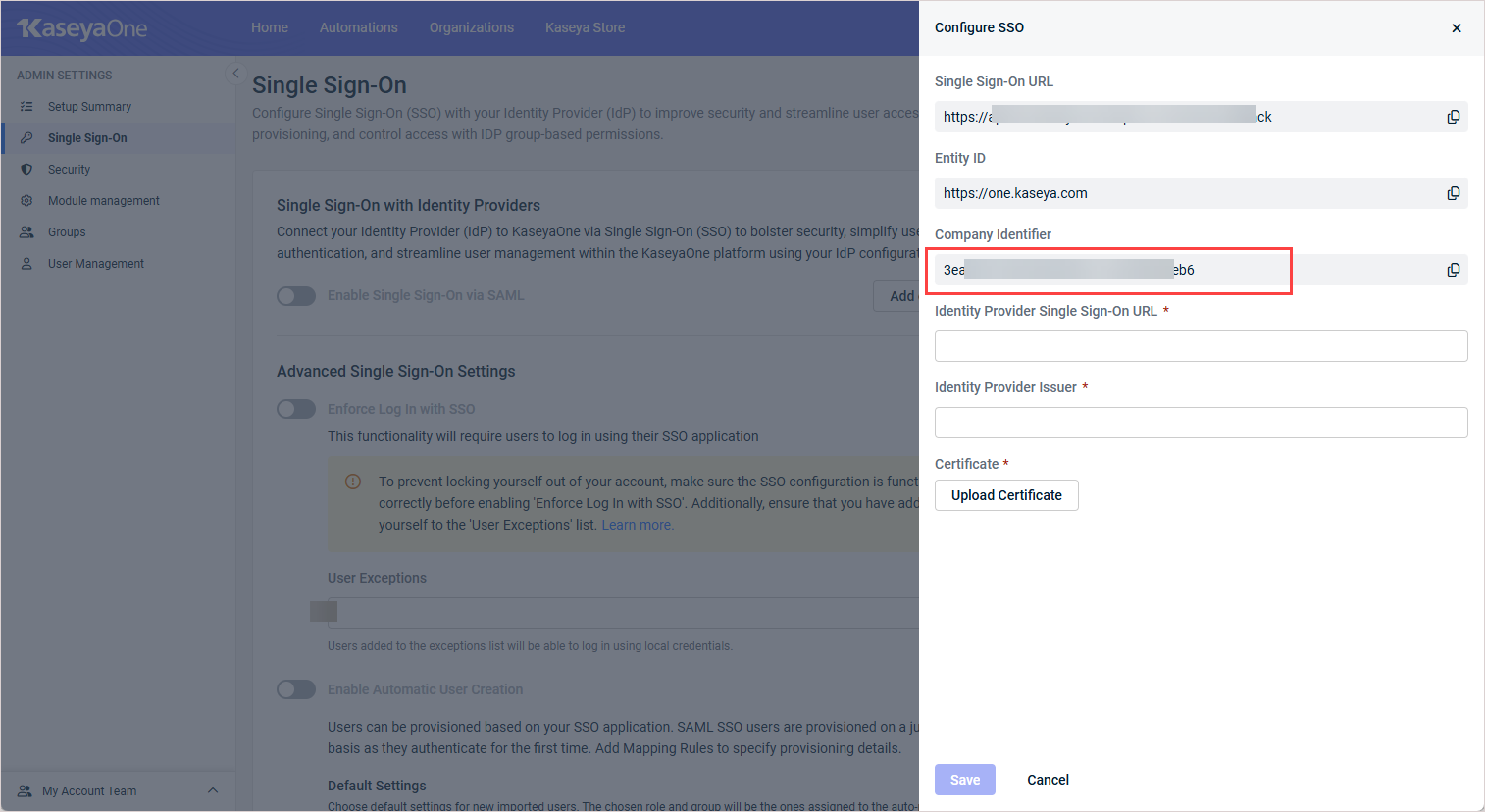Click the User Management person icon
The height and width of the screenshot is (812, 1485).
tap(26, 264)
